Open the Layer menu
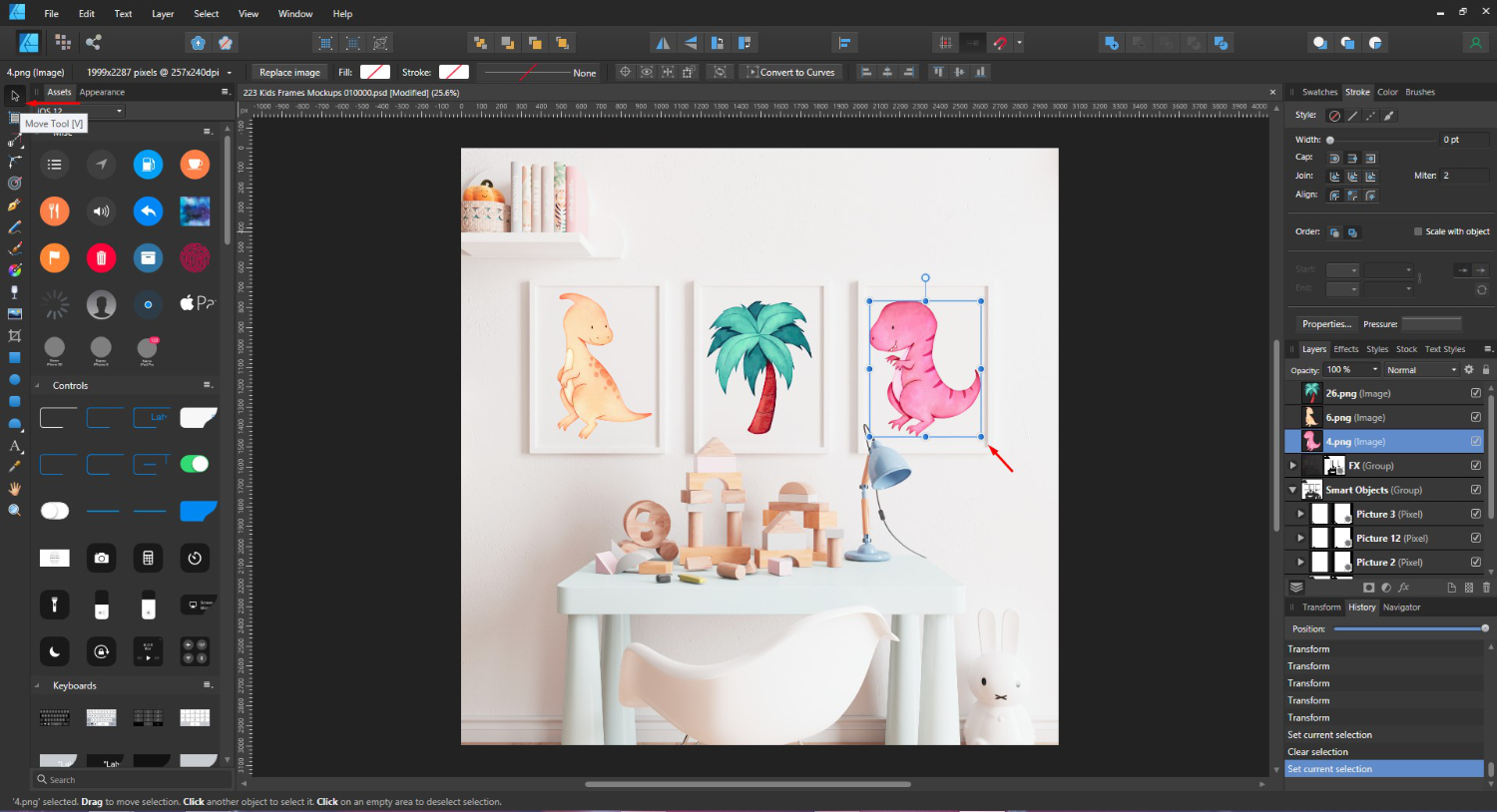Image resolution: width=1497 pixels, height=812 pixels. click(x=163, y=14)
